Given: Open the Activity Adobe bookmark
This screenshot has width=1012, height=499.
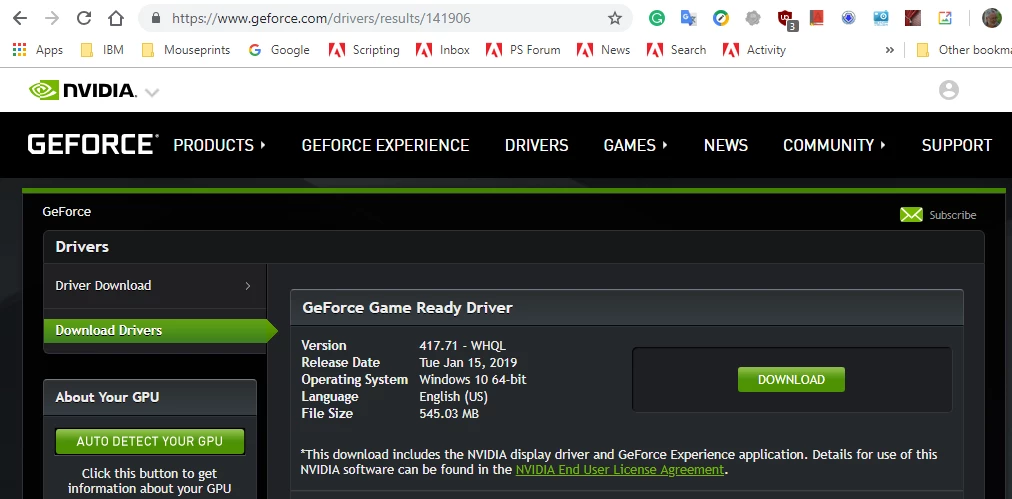Looking at the screenshot, I should click(x=754, y=50).
